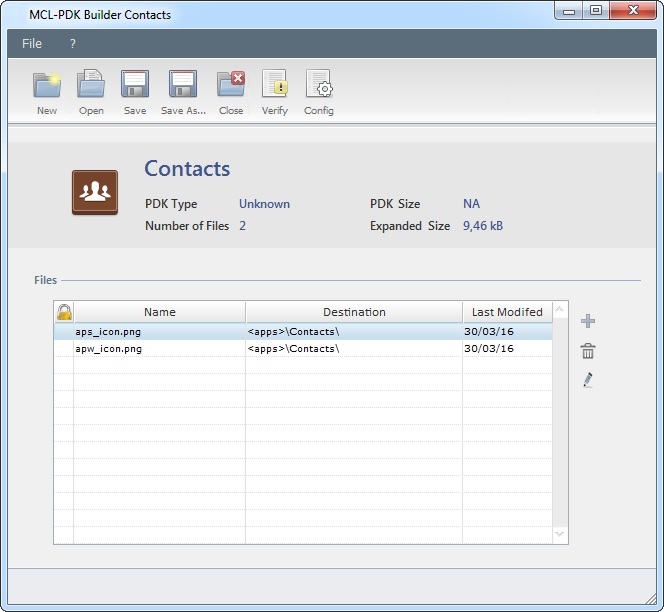Sort by the Last Modified column header
The image size is (664, 612).
[507, 312]
